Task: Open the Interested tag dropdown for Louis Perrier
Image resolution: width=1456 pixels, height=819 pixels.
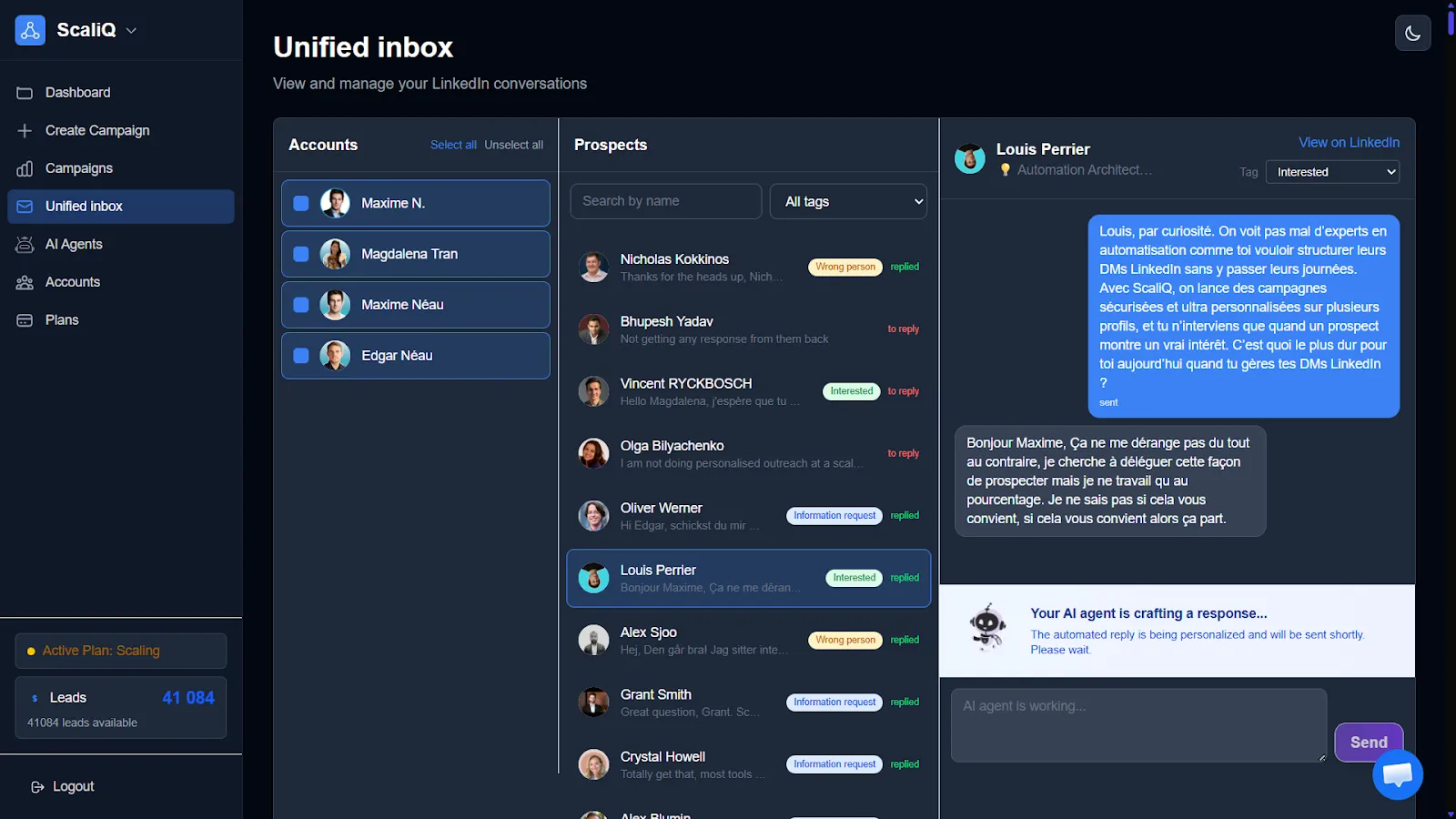Action: [1332, 172]
